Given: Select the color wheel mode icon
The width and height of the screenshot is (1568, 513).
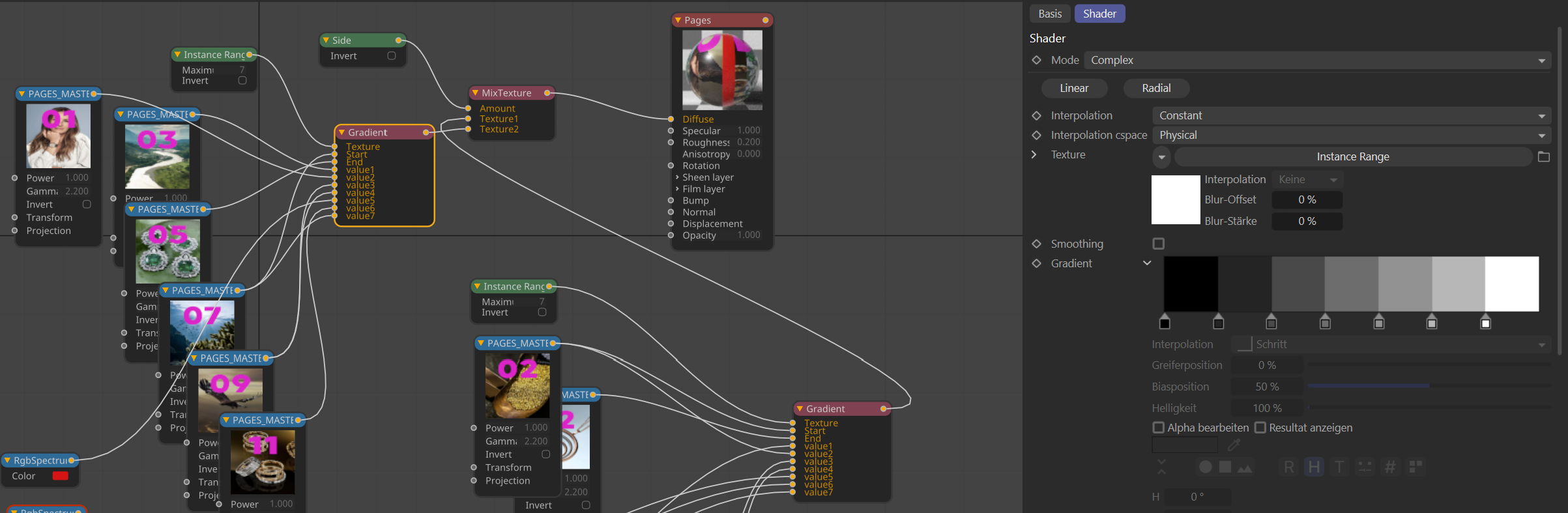Looking at the screenshot, I should [1206, 467].
